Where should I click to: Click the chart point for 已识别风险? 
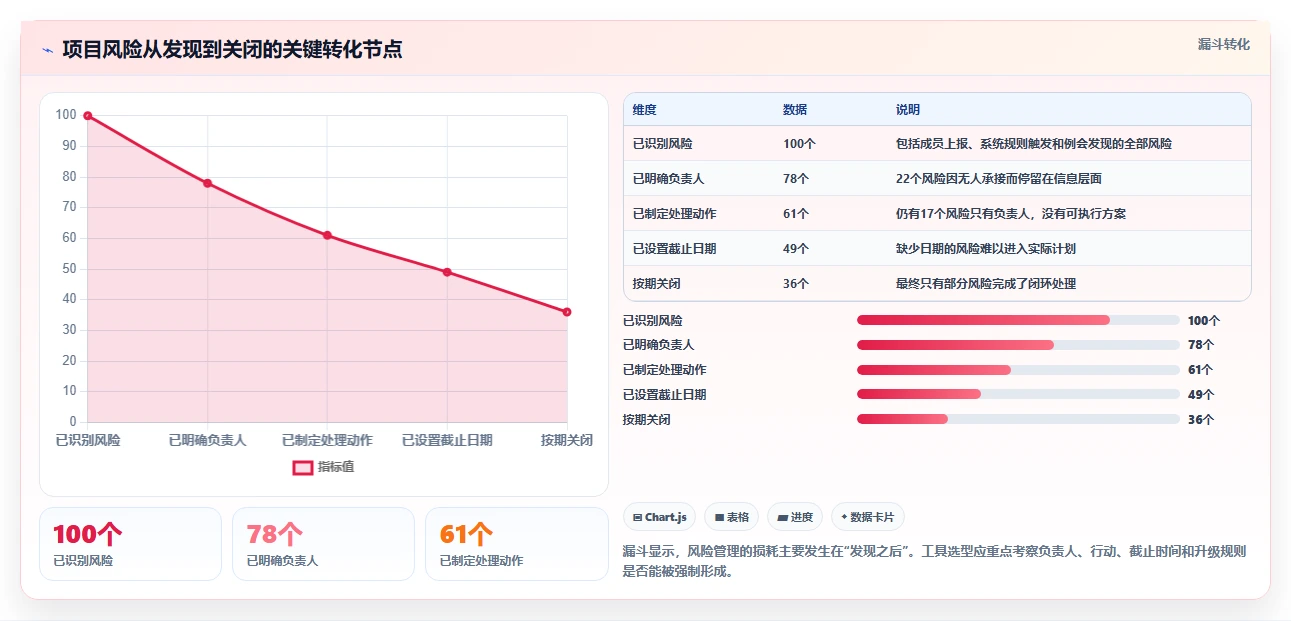(88, 116)
